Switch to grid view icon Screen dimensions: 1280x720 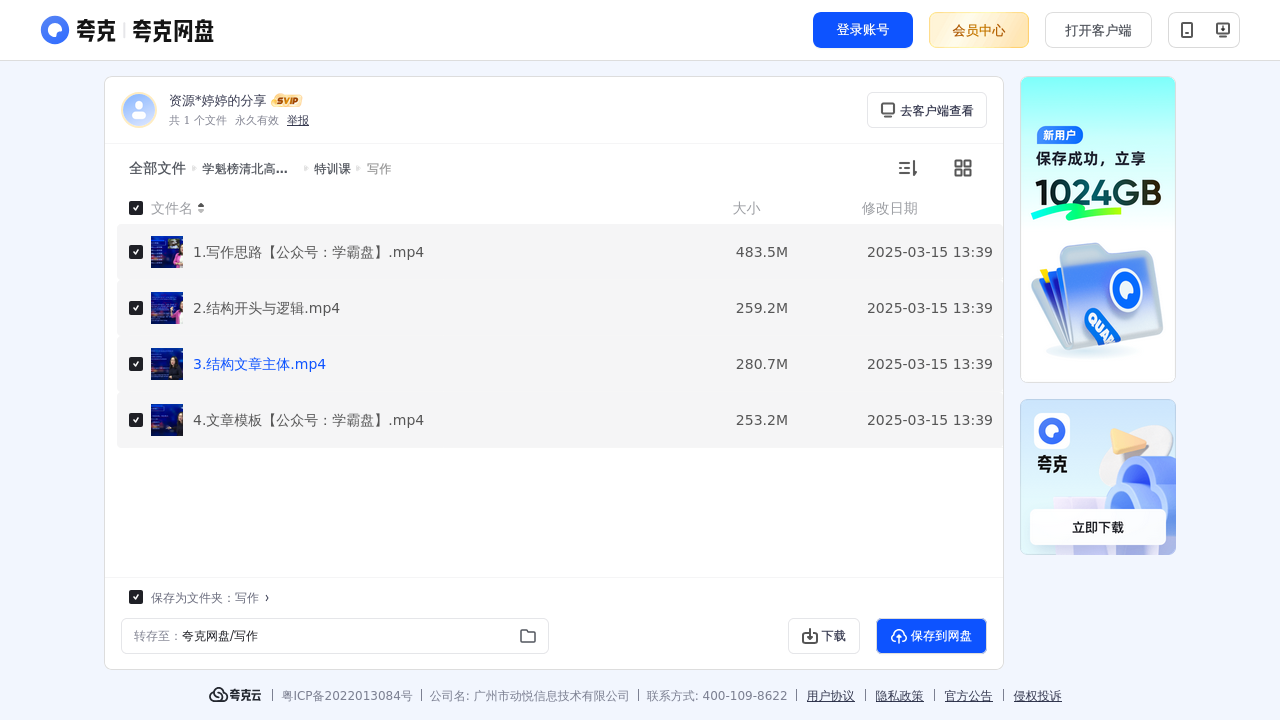pos(963,168)
